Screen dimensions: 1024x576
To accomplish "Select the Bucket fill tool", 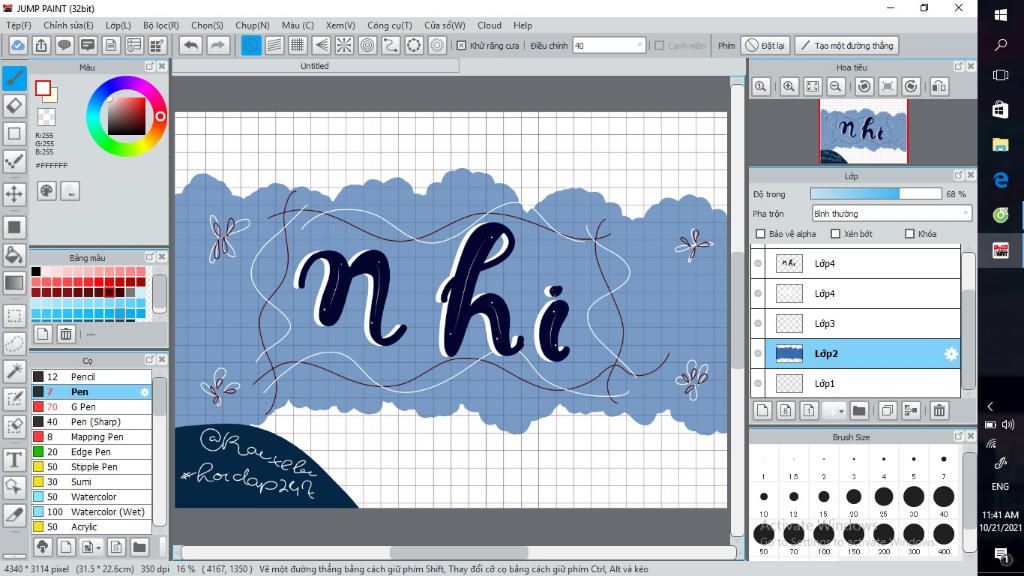I will pos(14,255).
